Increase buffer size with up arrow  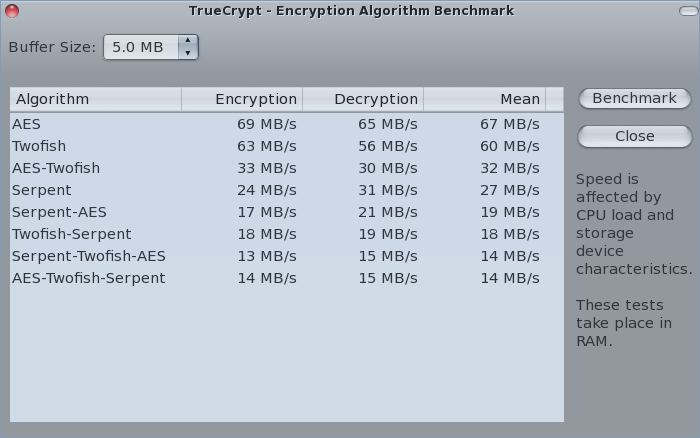click(x=187, y=41)
